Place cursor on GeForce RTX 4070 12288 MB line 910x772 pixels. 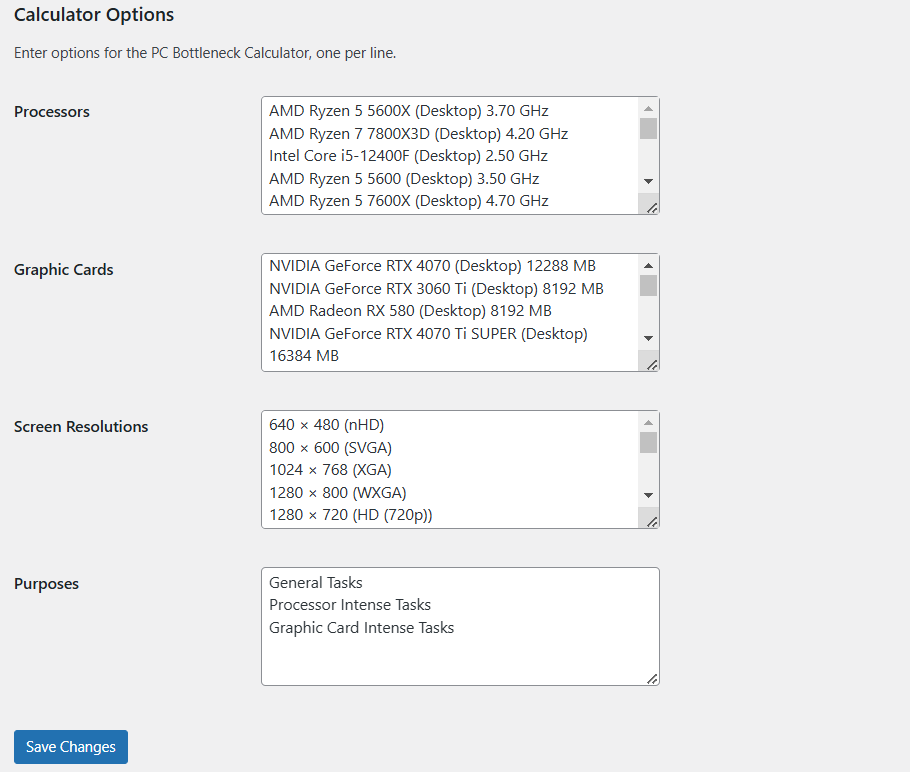(x=432, y=266)
